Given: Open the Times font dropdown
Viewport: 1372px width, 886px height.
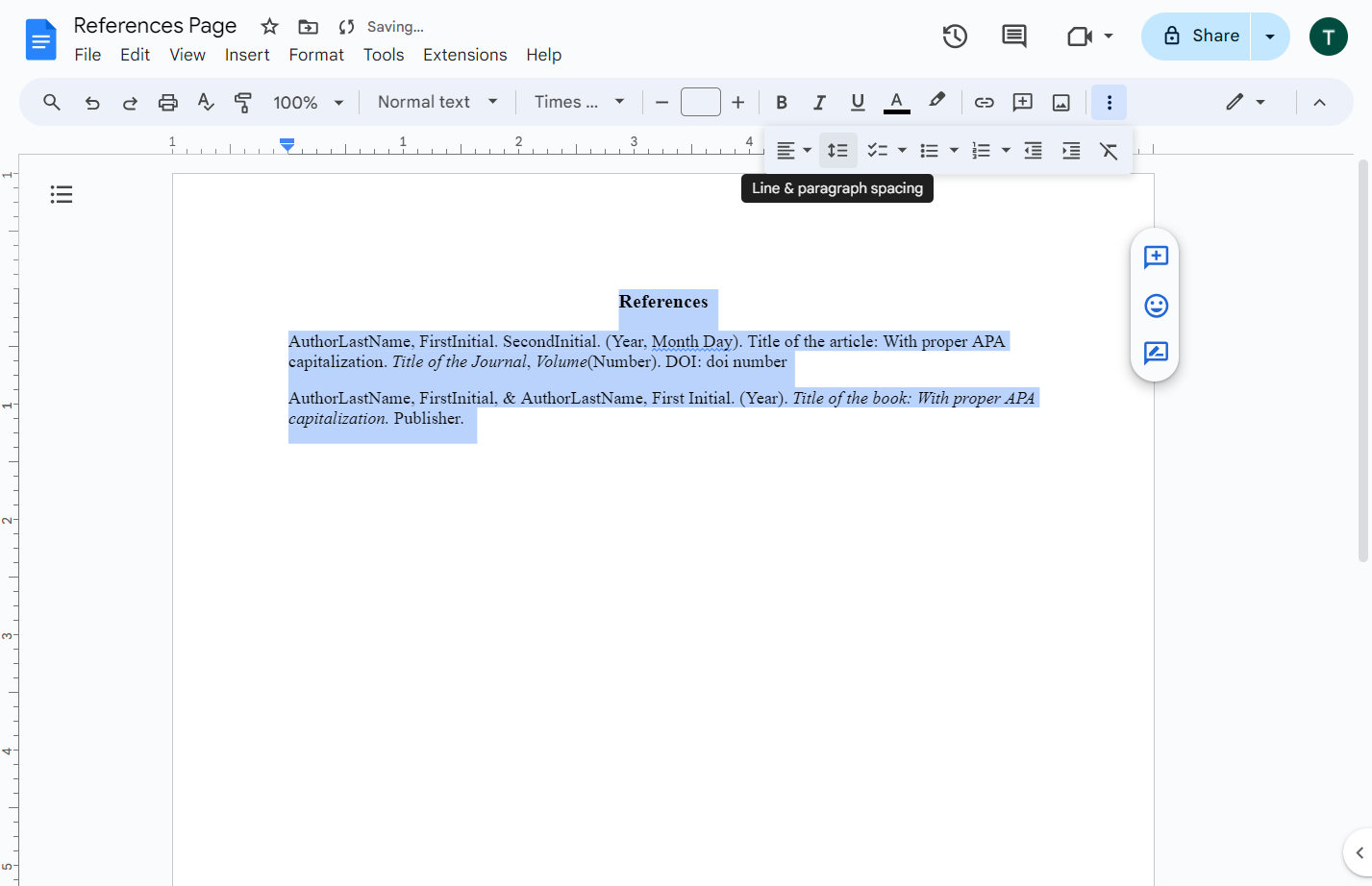Looking at the screenshot, I should 580,102.
